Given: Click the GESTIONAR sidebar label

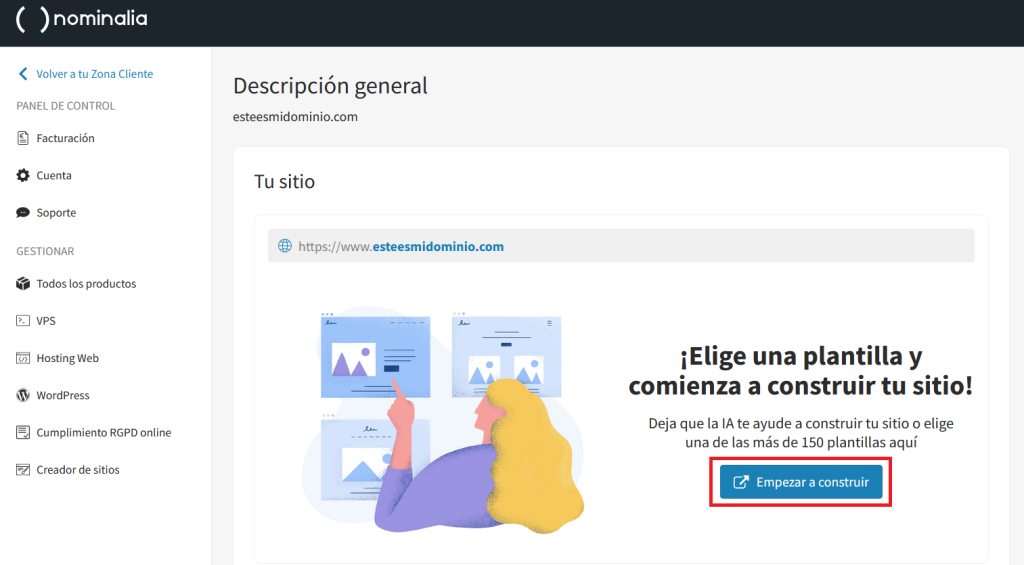Looking at the screenshot, I should click(x=45, y=251).
